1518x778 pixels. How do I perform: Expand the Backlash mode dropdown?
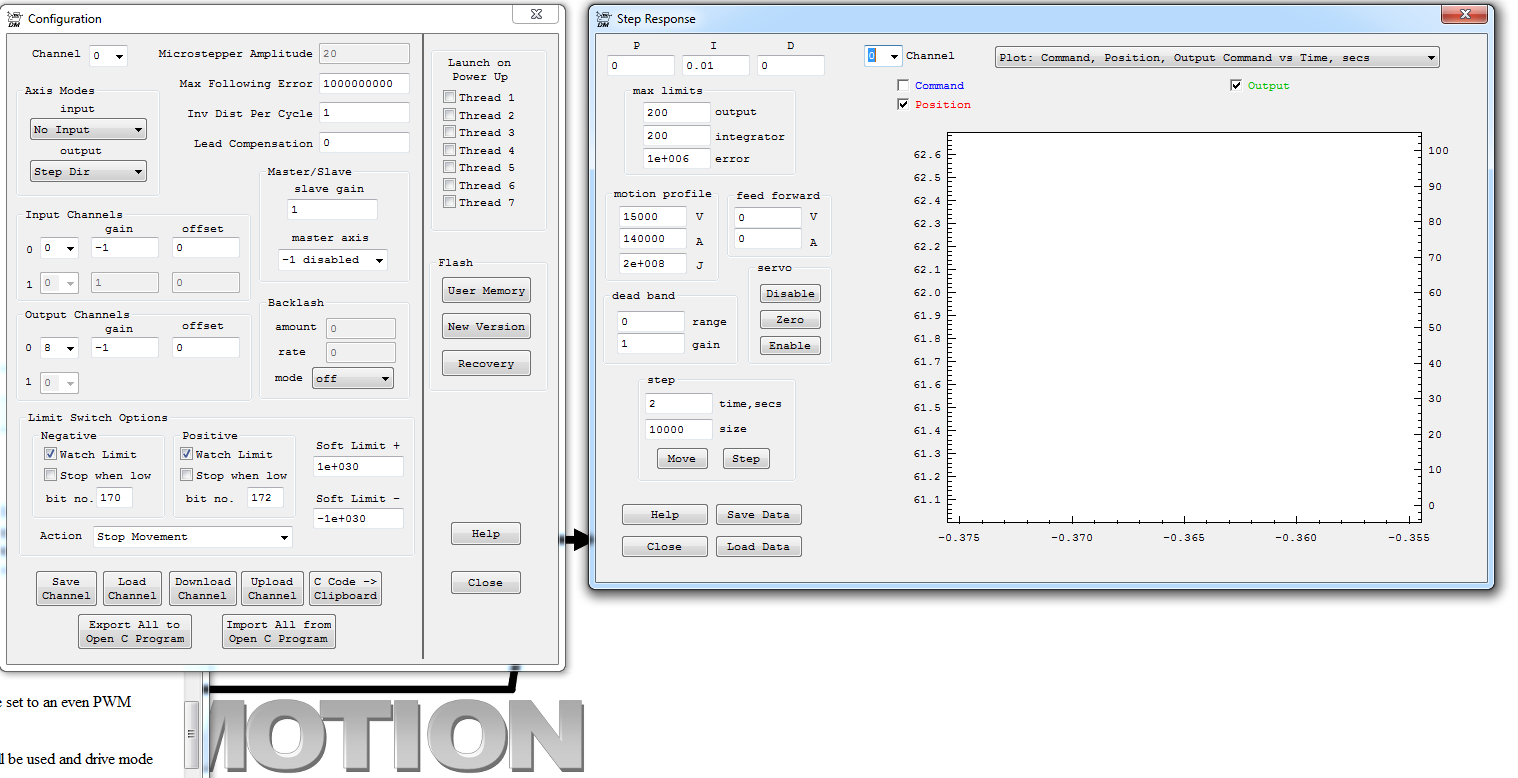point(353,379)
